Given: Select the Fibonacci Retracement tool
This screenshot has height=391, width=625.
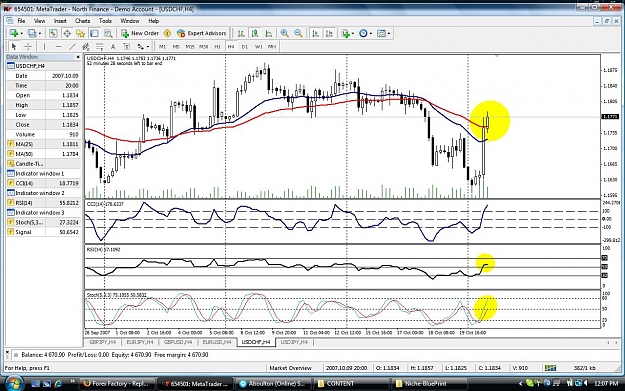Looking at the screenshot, I should point(99,47).
